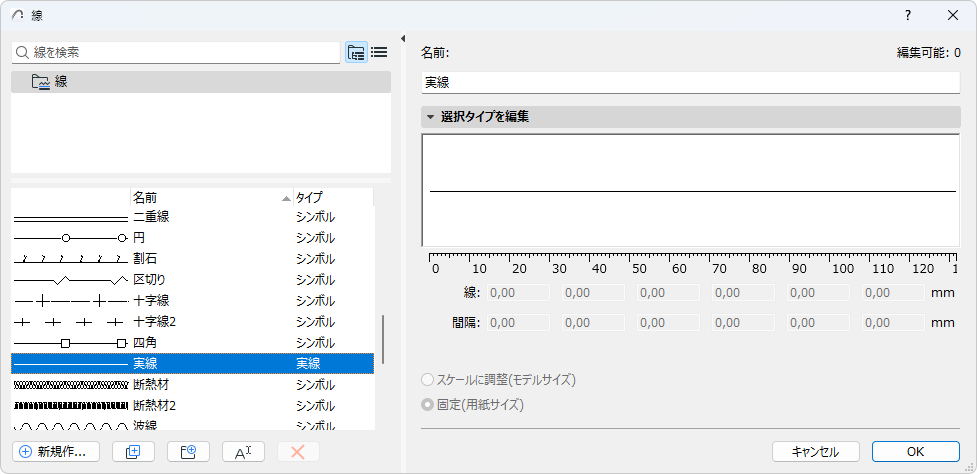The height and width of the screenshot is (474, 977).
Task: Select the 十字線 line row
Action: tap(193, 301)
